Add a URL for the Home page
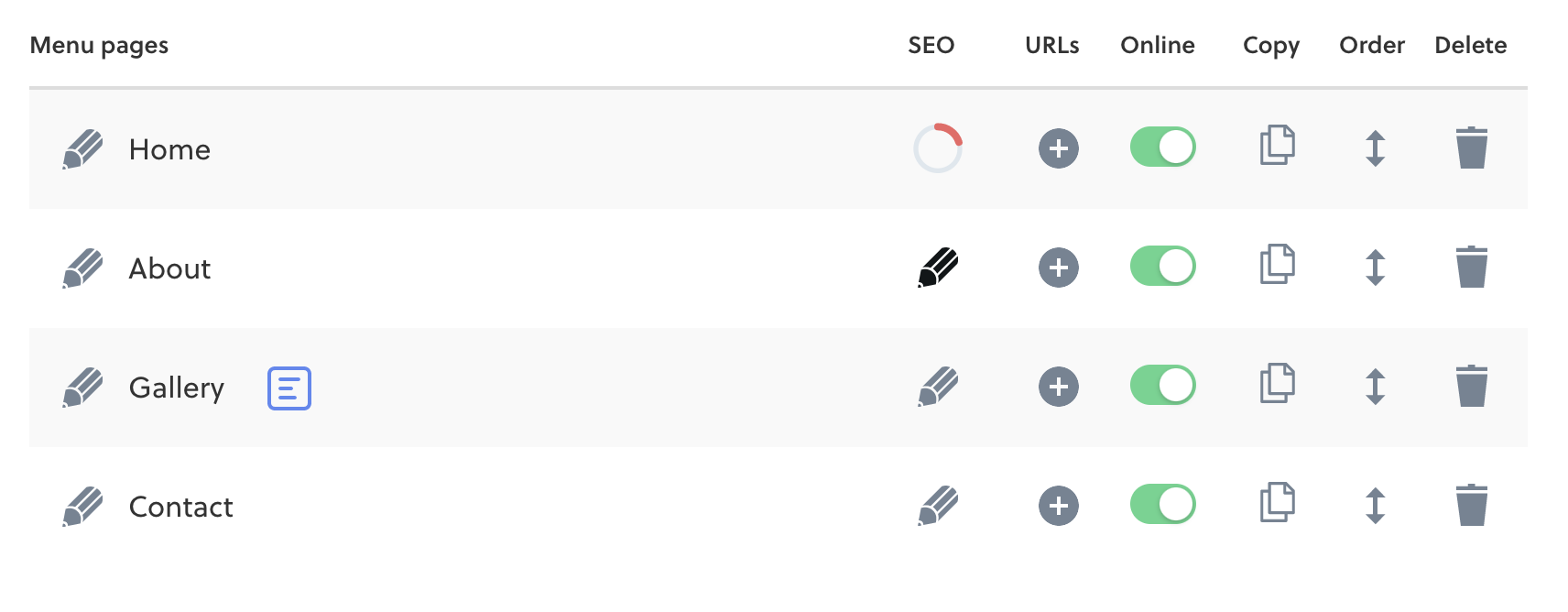The width and height of the screenshot is (1568, 612). click(1059, 148)
